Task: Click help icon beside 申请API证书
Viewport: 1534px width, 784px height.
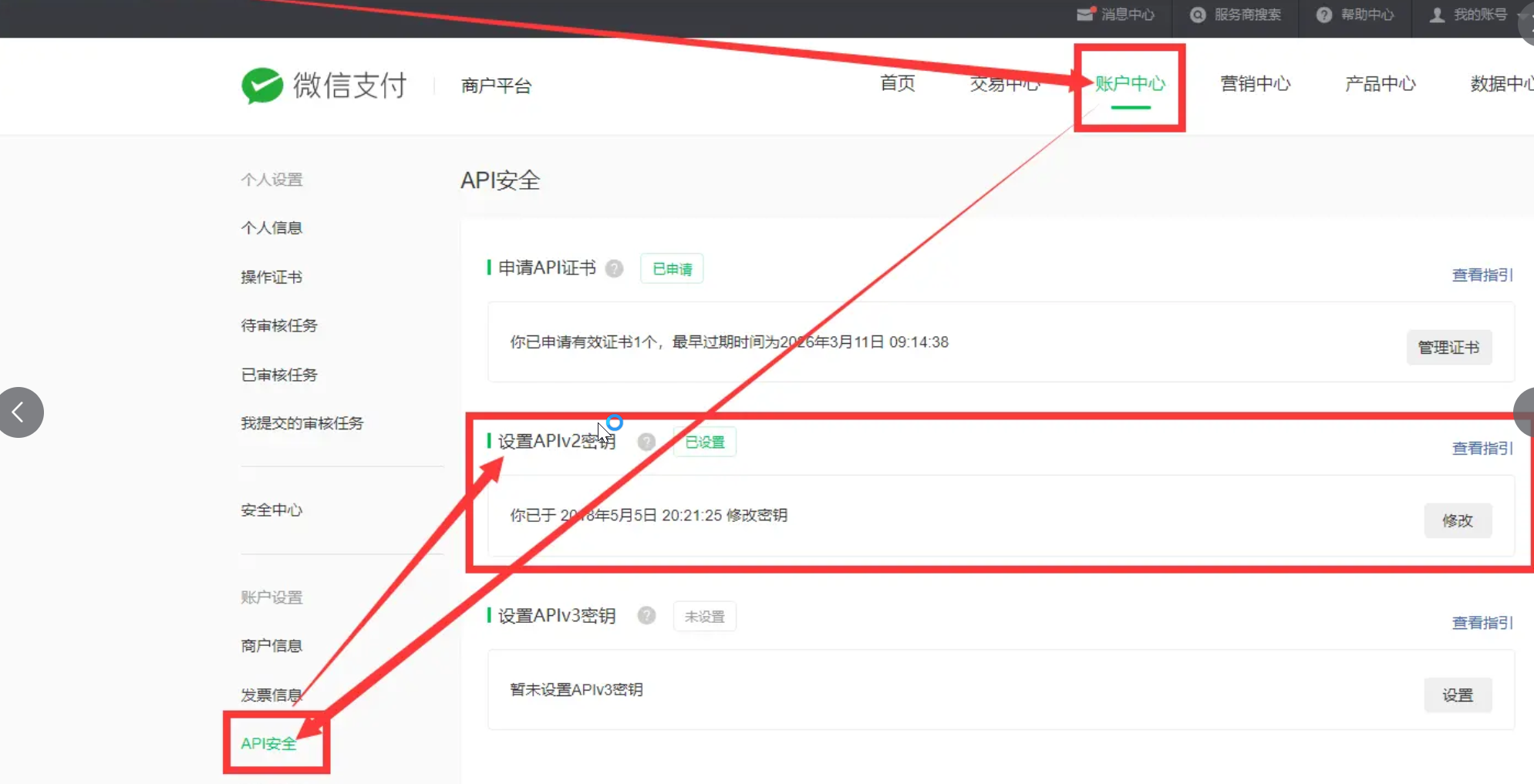Action: [614, 268]
